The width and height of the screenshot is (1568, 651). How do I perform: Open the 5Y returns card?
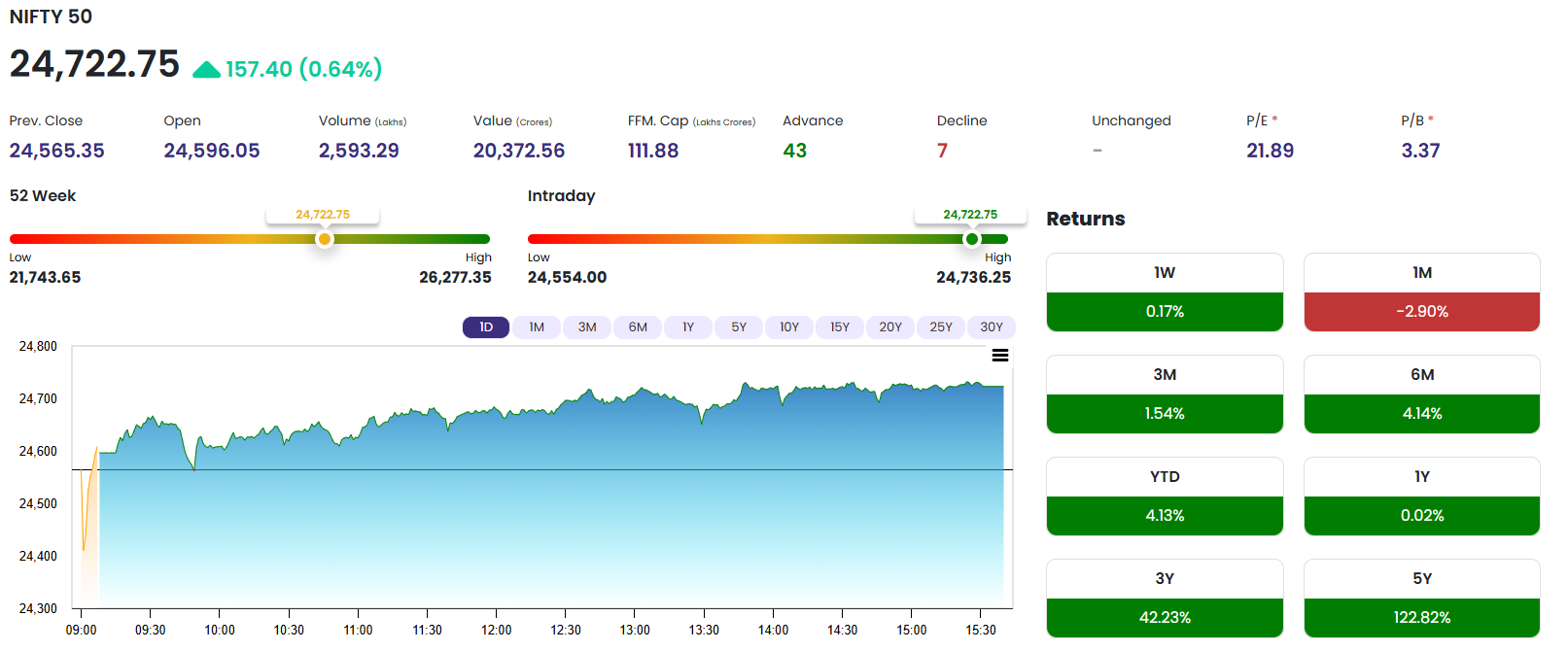click(1422, 599)
